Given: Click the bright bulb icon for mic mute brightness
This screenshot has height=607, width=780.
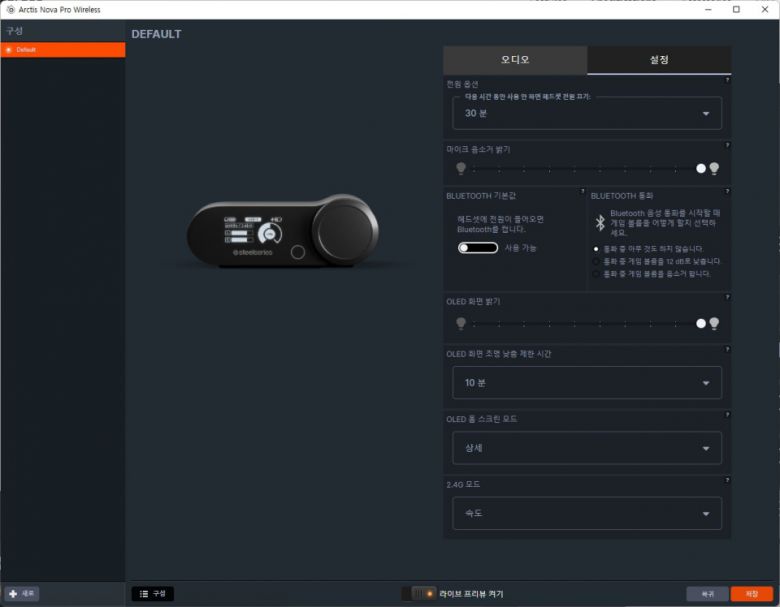Looking at the screenshot, I should [x=714, y=169].
